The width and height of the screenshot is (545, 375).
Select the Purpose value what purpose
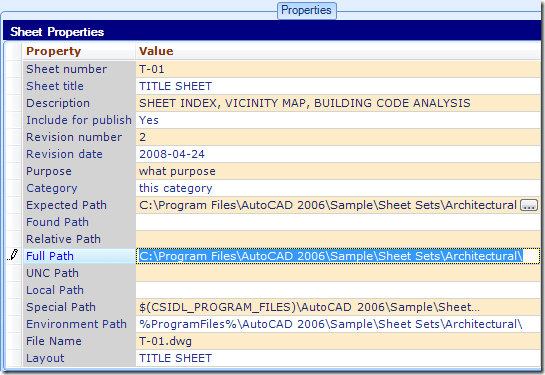[177, 171]
